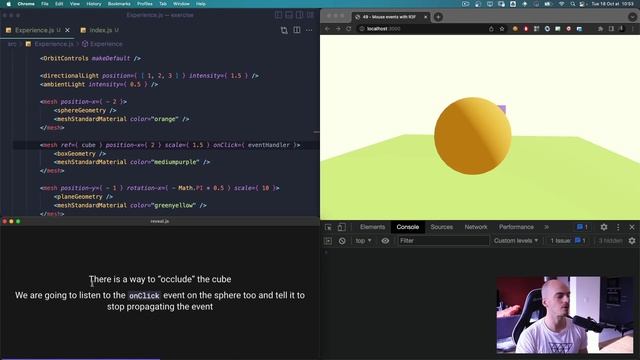Switch to the Sources DevTools tab
This screenshot has width=640, height=360.
pyautogui.click(x=441, y=227)
